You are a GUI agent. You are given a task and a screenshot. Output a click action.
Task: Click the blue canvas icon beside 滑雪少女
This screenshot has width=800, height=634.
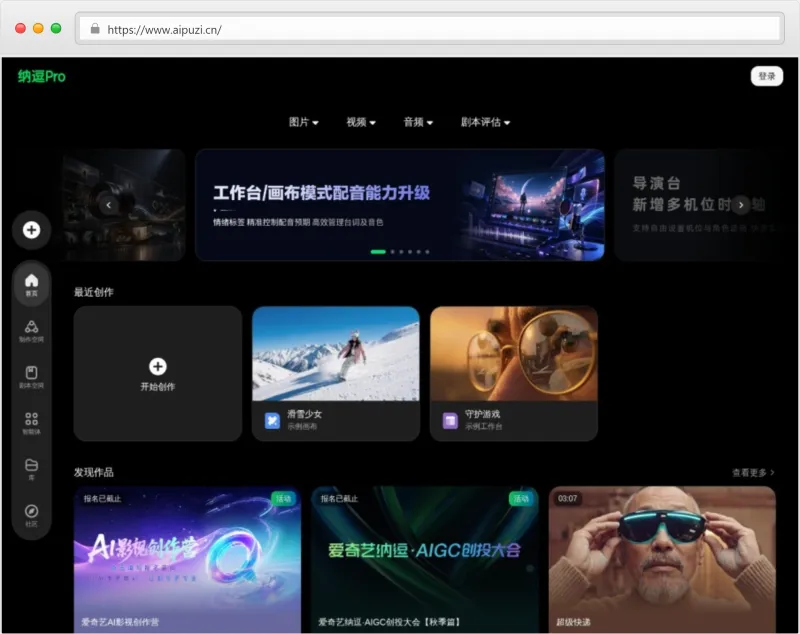(272, 420)
